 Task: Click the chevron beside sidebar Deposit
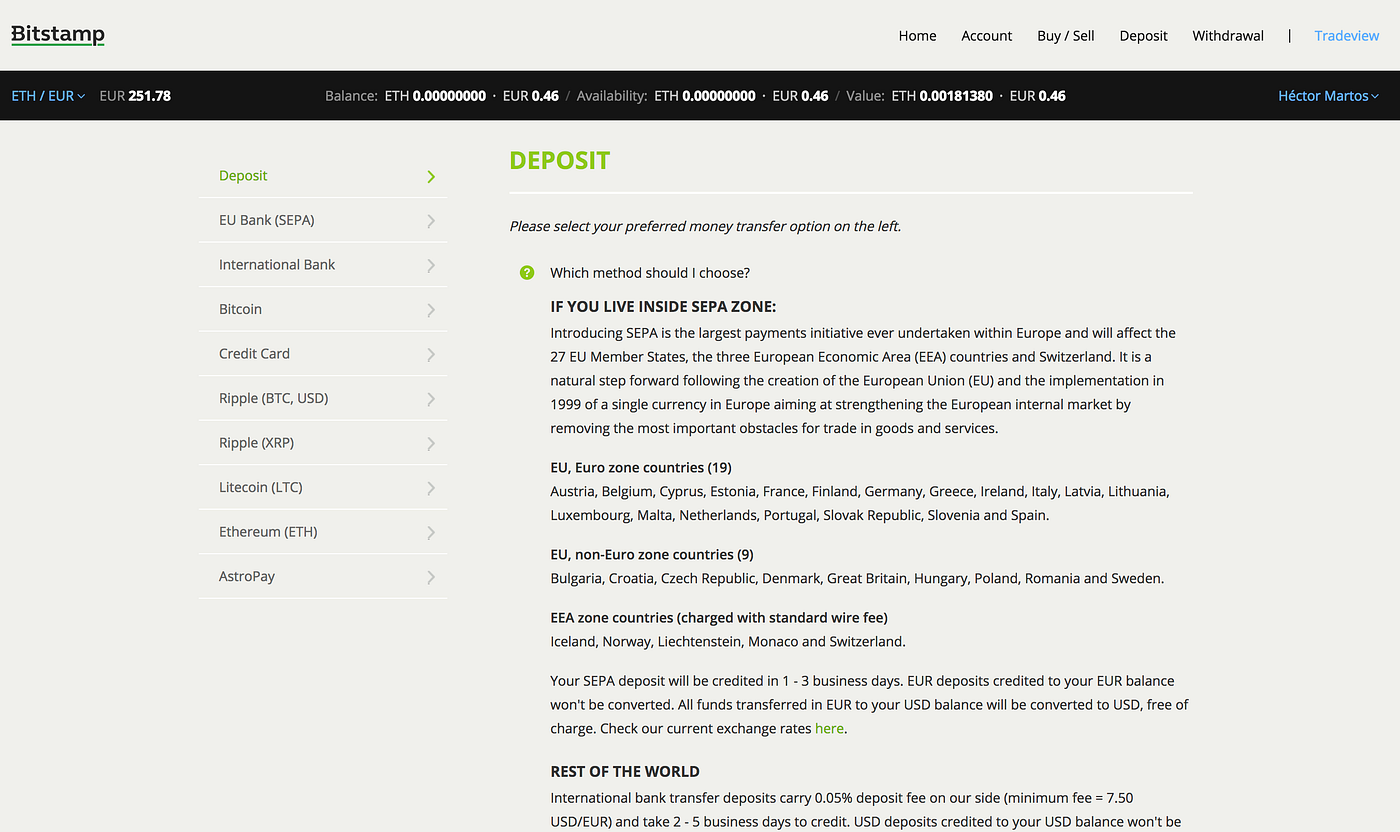[431, 177]
